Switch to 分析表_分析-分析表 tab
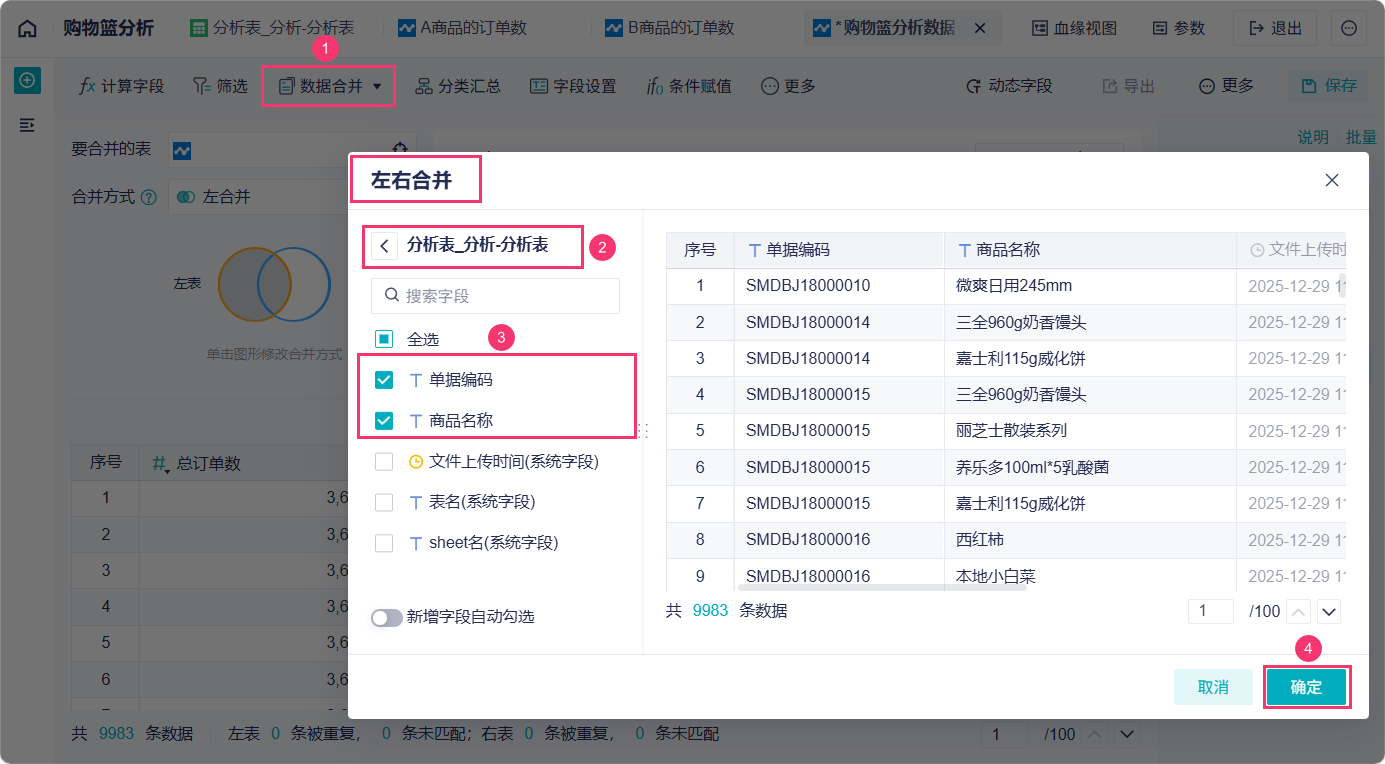 [x=272, y=29]
